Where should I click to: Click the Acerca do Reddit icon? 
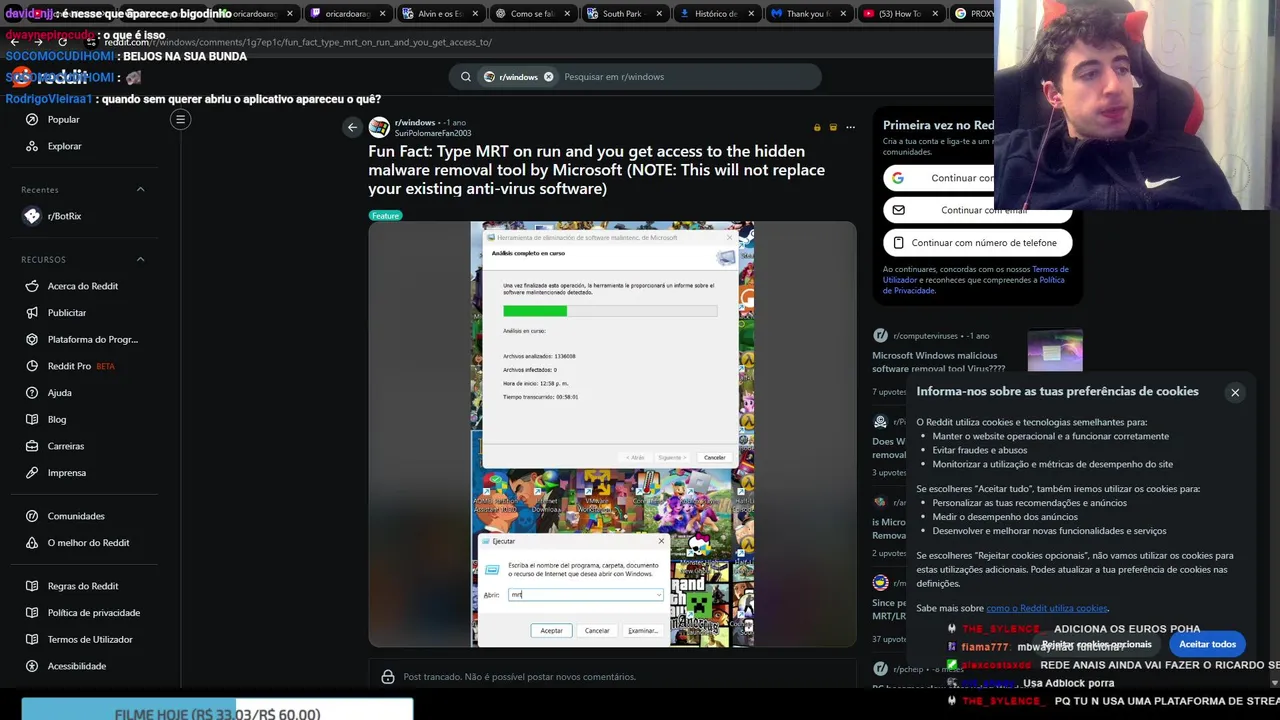(32, 286)
